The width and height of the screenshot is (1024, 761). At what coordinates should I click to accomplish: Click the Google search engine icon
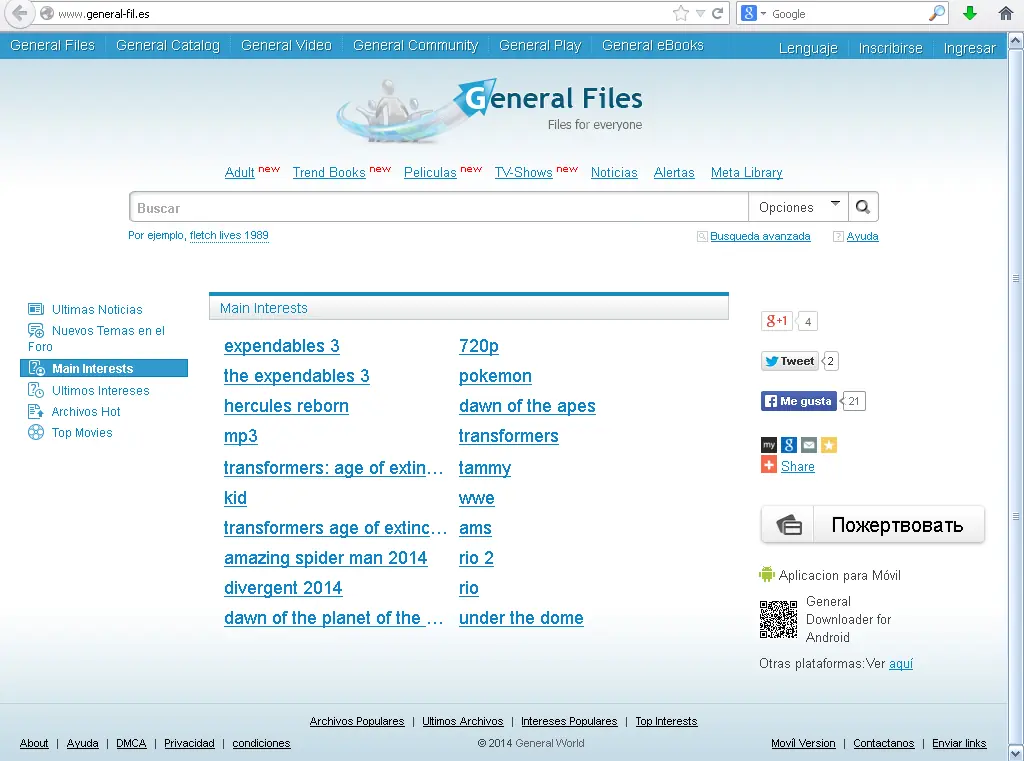749,13
